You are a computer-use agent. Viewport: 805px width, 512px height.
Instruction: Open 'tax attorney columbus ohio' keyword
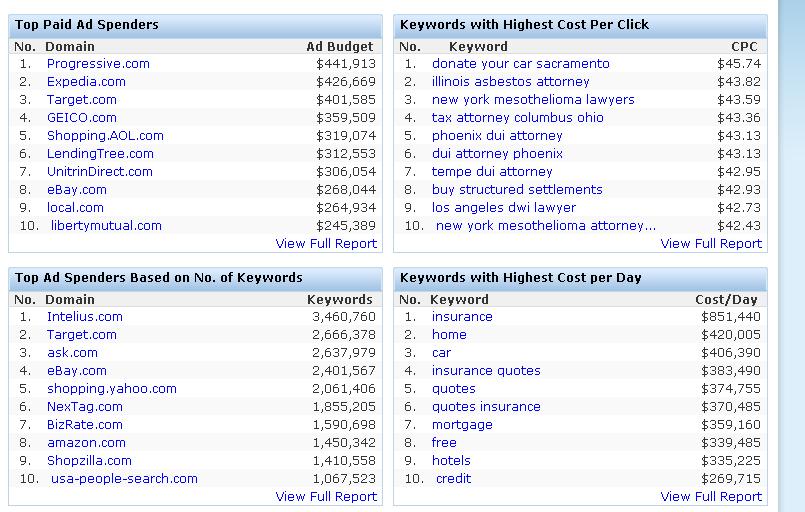[518, 118]
